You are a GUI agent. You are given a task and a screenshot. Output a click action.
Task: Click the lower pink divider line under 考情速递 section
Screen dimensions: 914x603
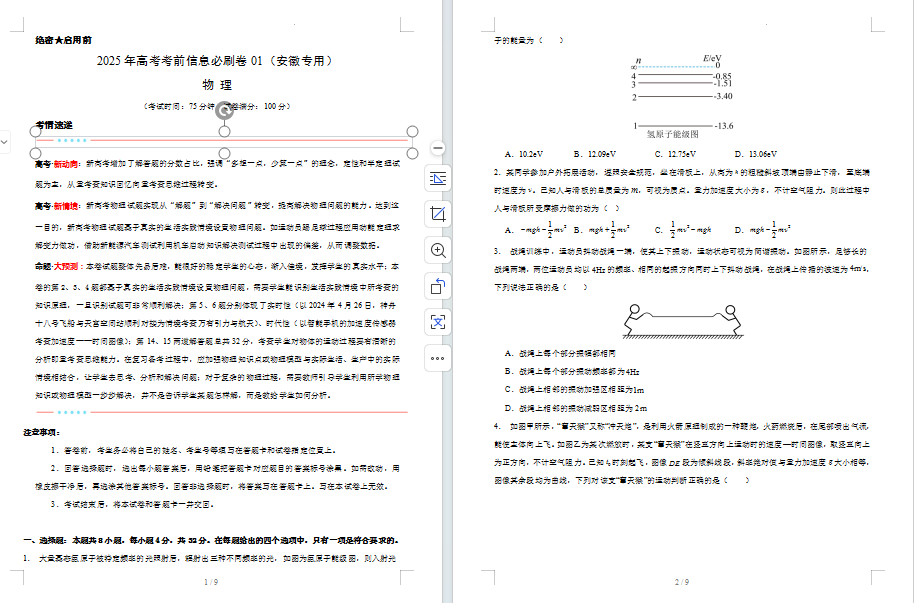pyautogui.click(x=222, y=412)
